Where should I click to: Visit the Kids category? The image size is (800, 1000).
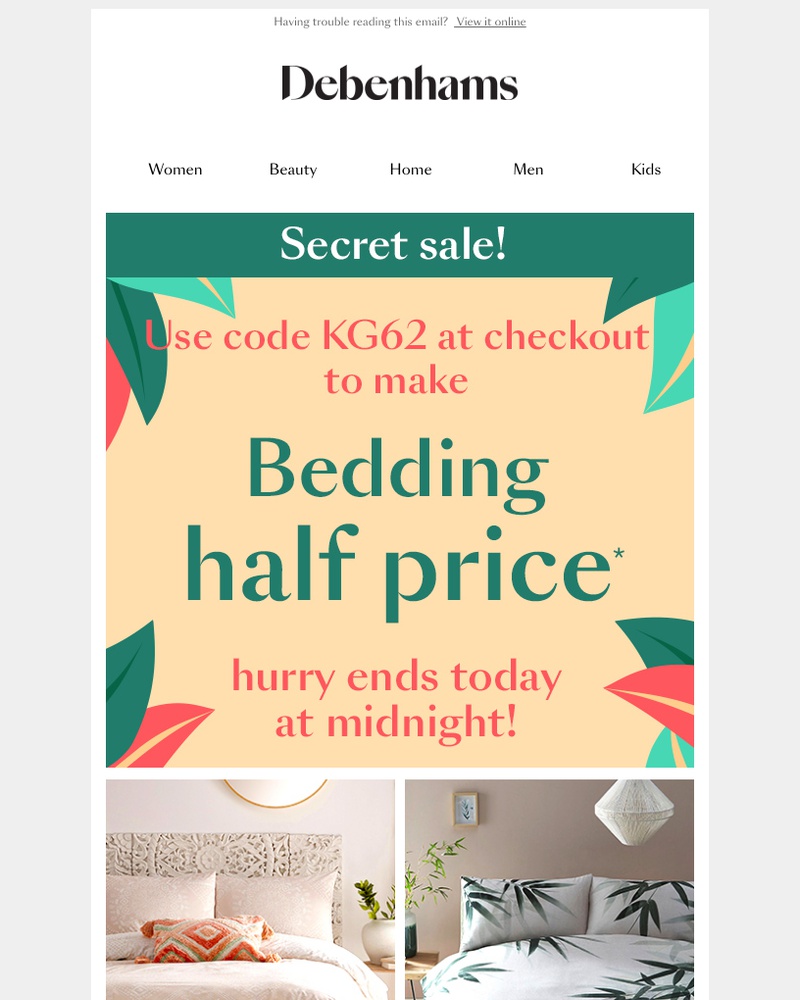[646, 169]
